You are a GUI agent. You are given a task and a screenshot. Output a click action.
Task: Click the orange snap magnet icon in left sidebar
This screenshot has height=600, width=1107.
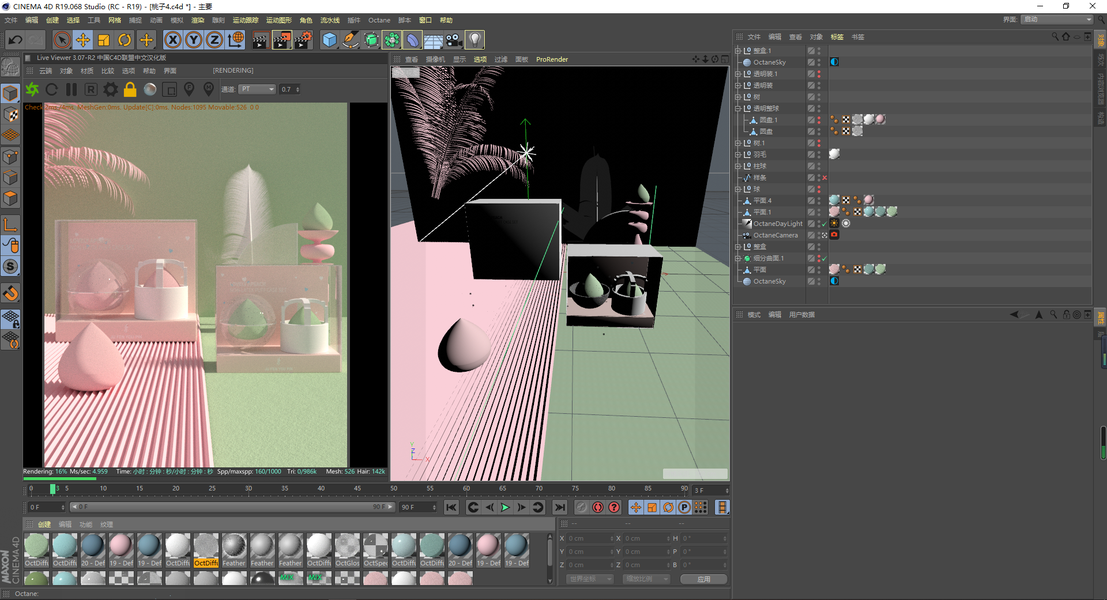[x=11, y=294]
